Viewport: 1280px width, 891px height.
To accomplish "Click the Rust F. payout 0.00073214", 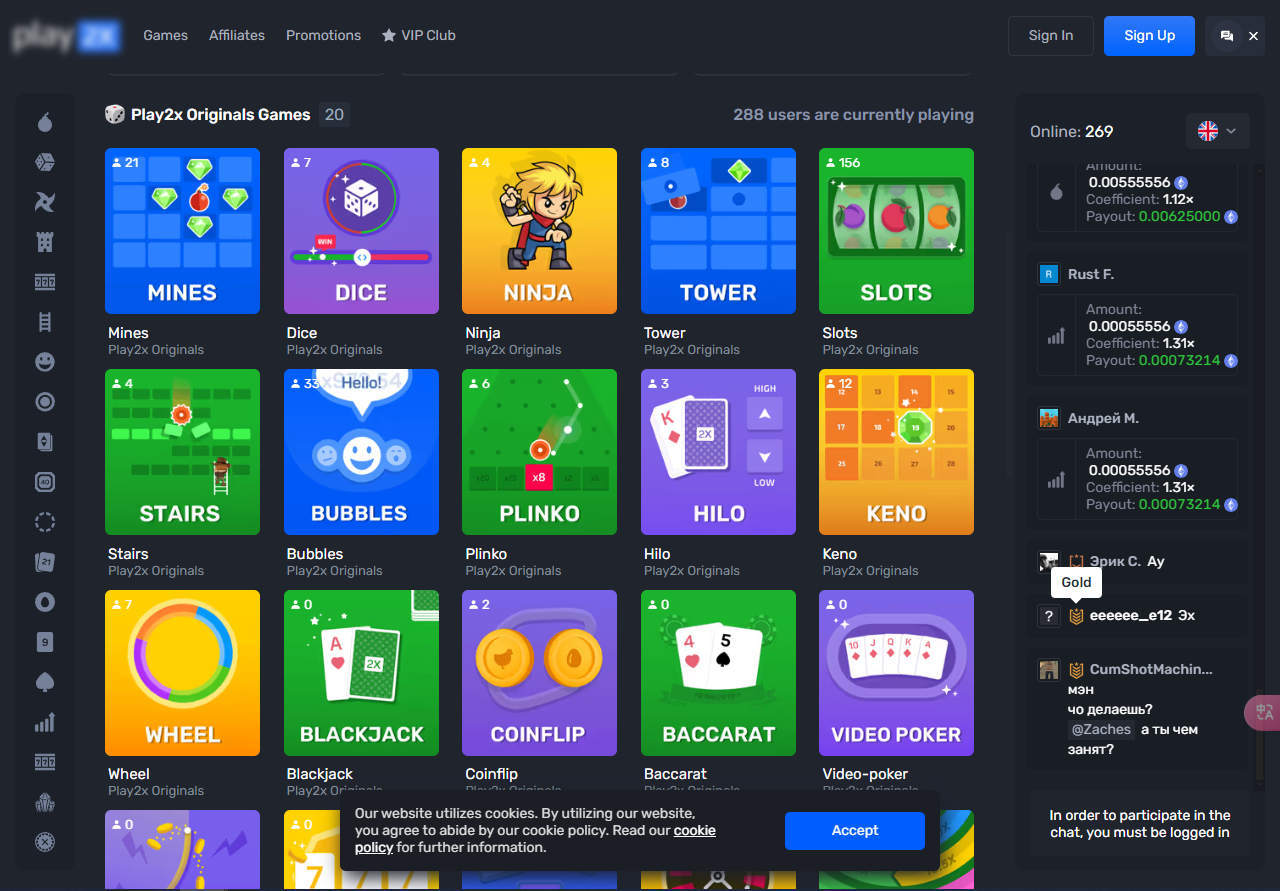I will pyautogui.click(x=1180, y=360).
